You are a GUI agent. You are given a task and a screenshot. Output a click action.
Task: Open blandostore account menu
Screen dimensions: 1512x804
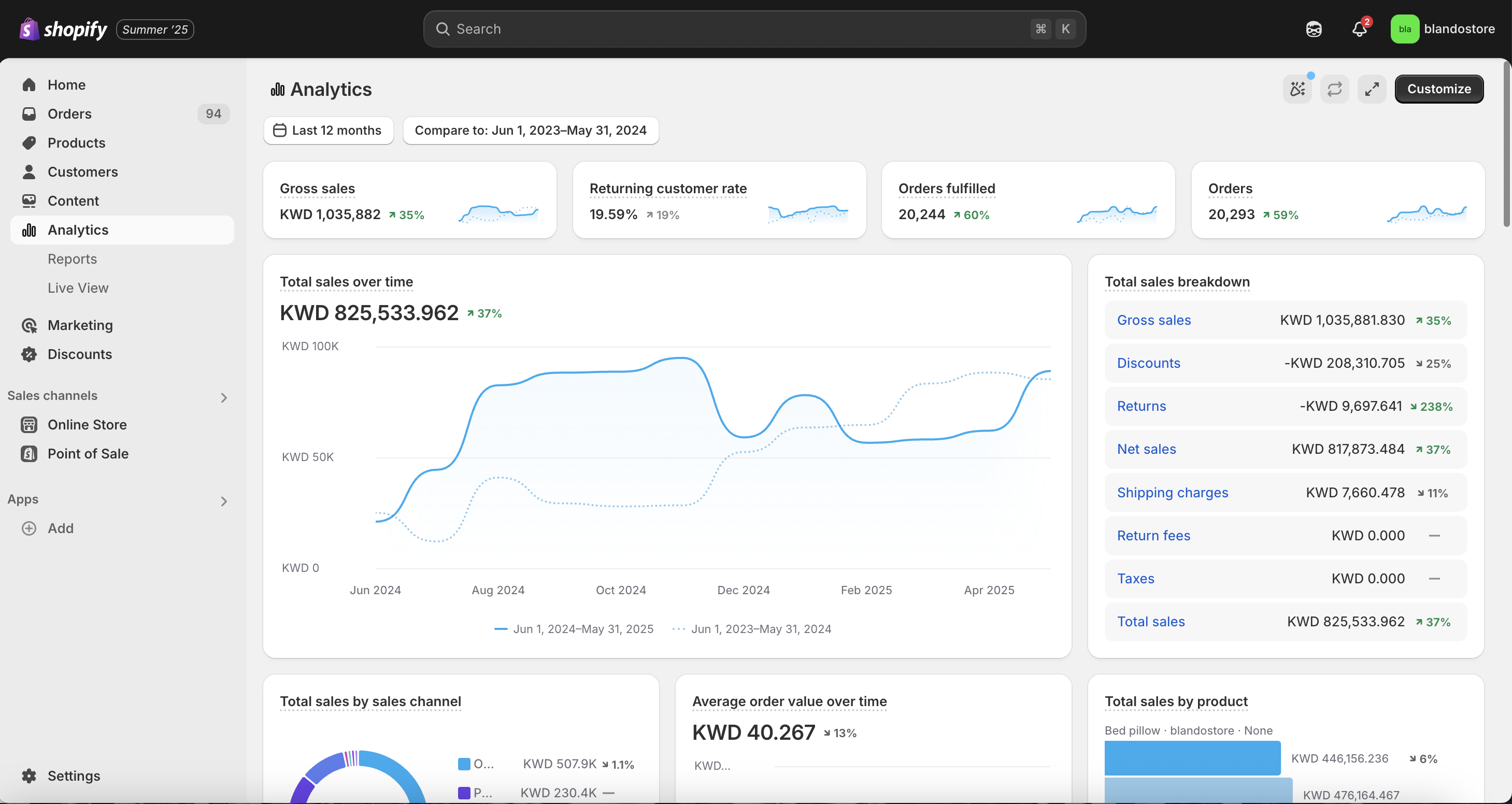(x=1443, y=29)
